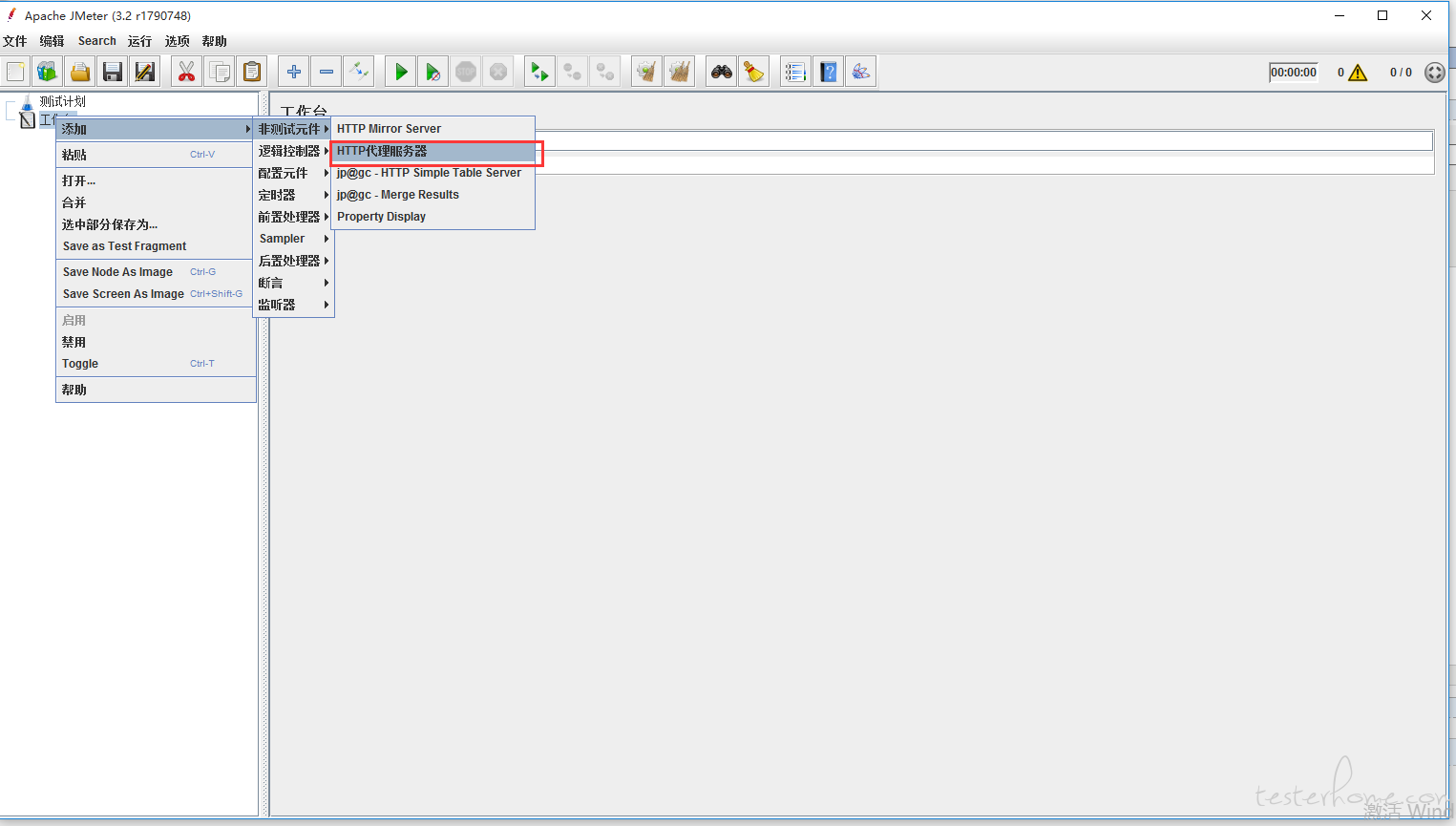
Task: Click the Reset Search brush icon
Action: pyautogui.click(x=754, y=72)
